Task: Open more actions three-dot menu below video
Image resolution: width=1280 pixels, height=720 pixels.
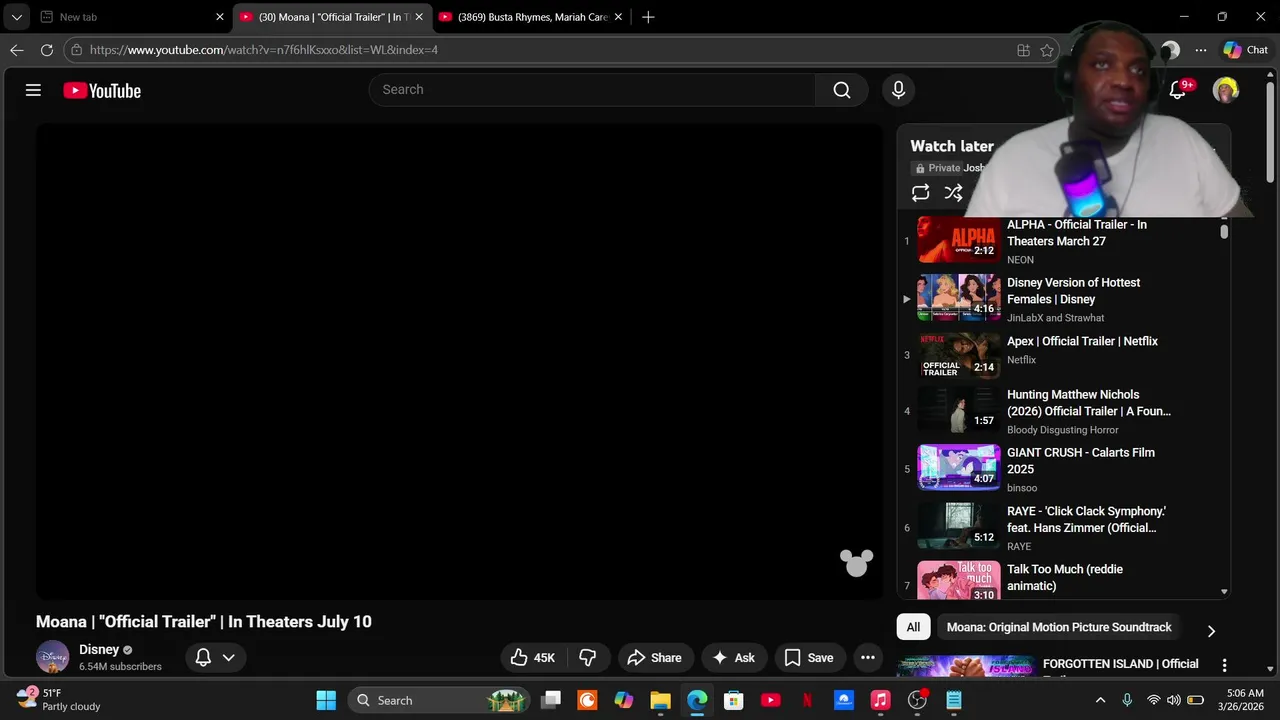Action: (868, 657)
